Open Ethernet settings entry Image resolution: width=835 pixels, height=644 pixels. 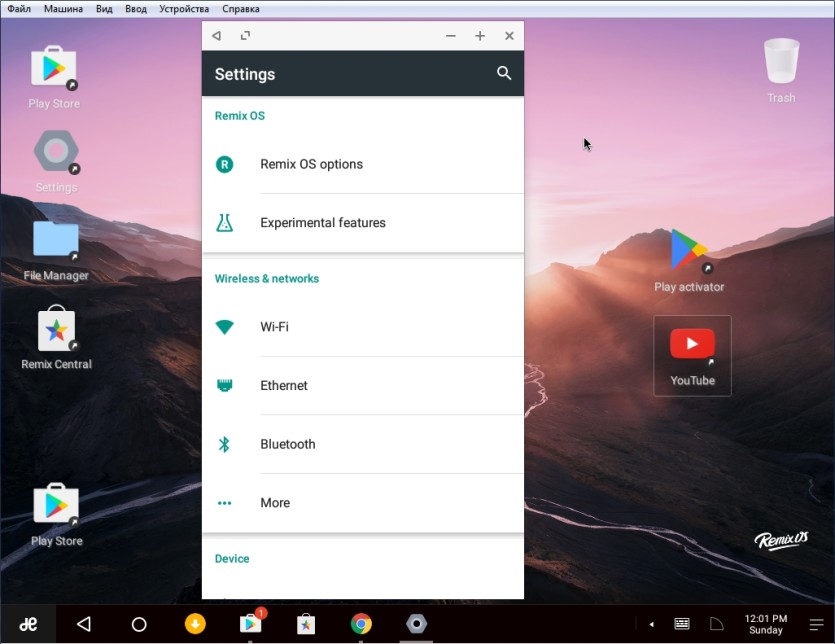pyautogui.click(x=363, y=385)
